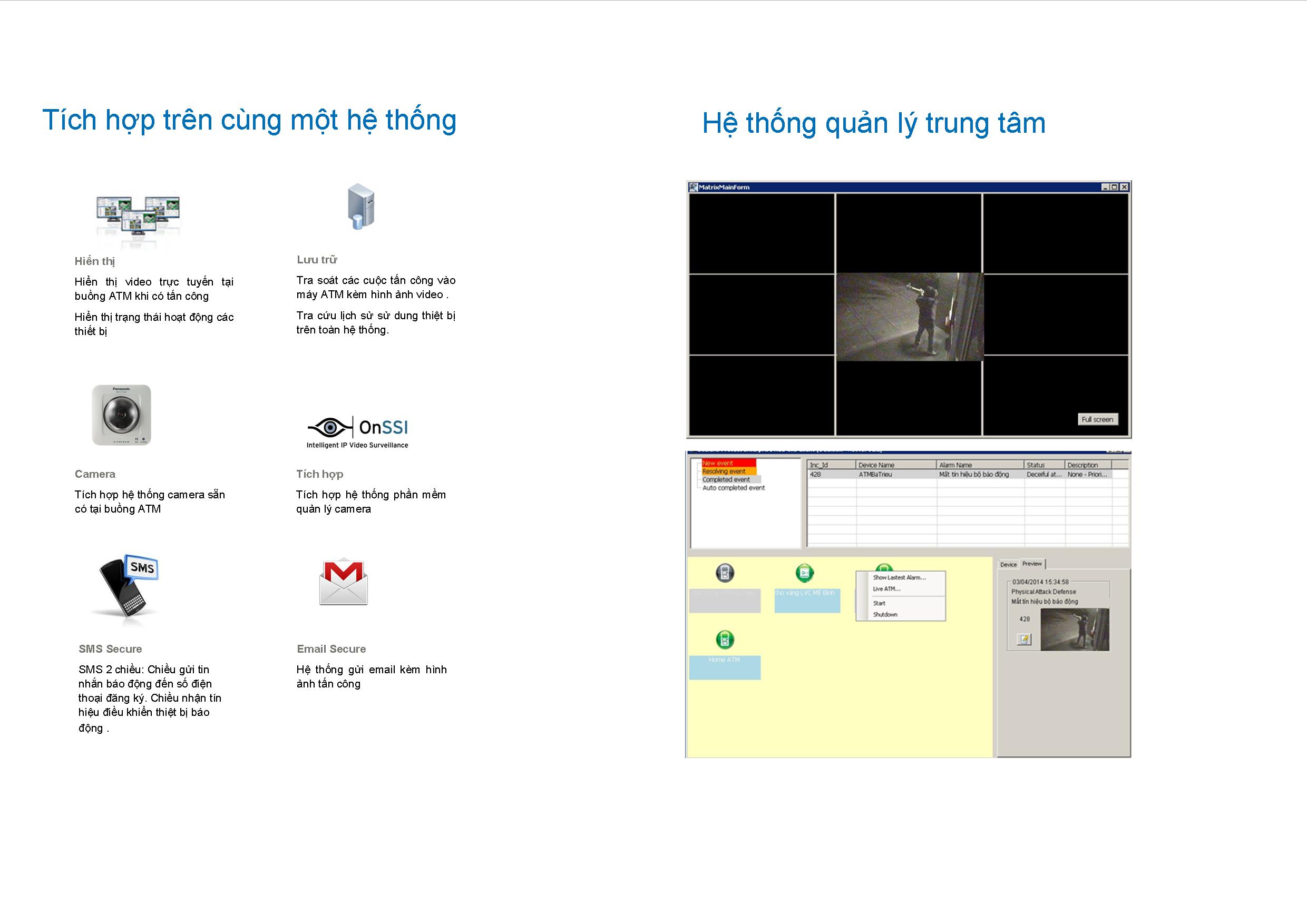
Task: Click the grey ATM label box on map
Action: pos(725,600)
